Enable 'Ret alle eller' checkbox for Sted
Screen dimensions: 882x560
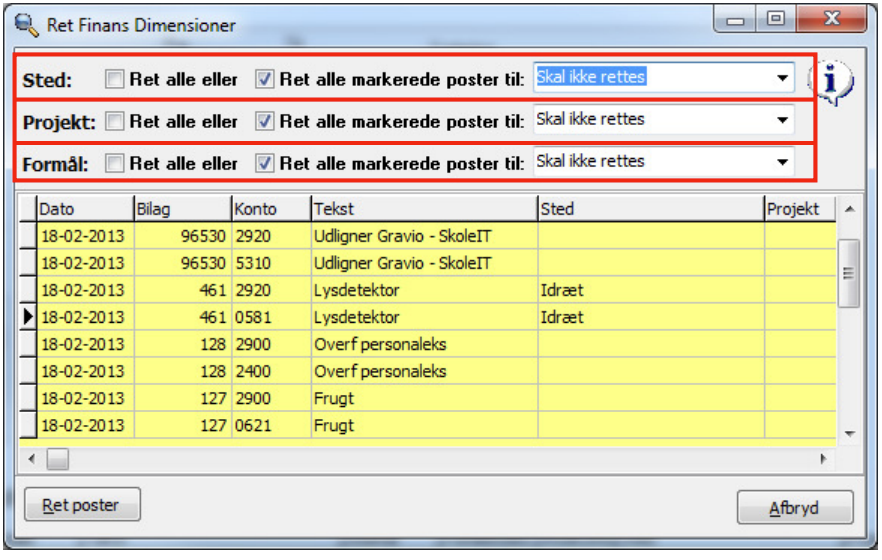pyautogui.click(x=116, y=79)
